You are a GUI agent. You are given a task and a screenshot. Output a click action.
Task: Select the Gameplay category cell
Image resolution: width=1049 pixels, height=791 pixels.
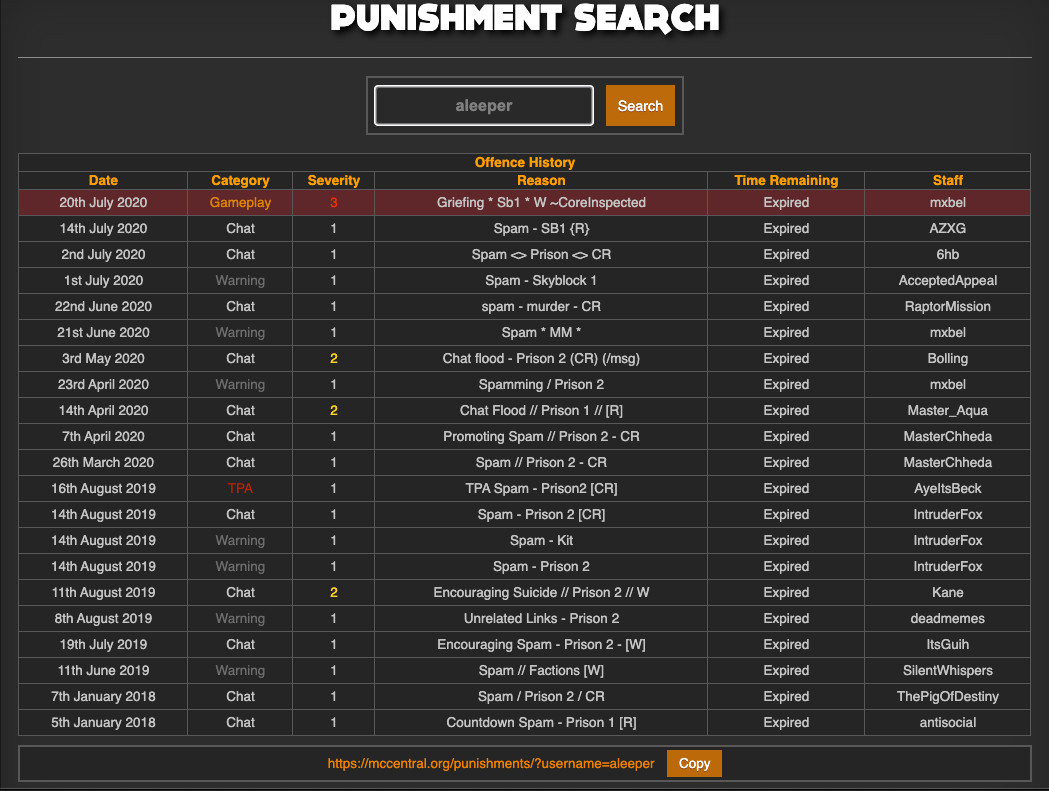click(240, 202)
